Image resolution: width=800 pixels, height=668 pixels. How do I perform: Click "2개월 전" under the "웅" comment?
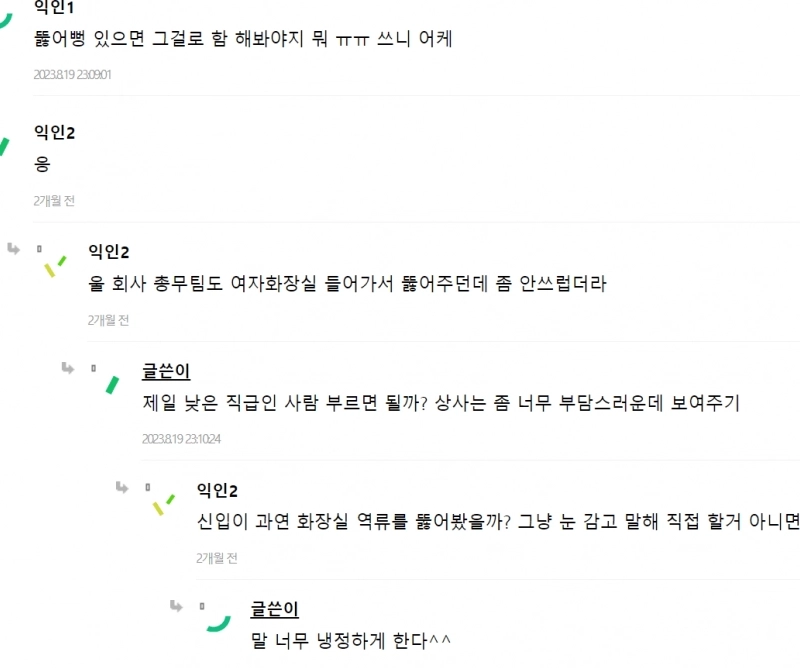click(x=54, y=201)
